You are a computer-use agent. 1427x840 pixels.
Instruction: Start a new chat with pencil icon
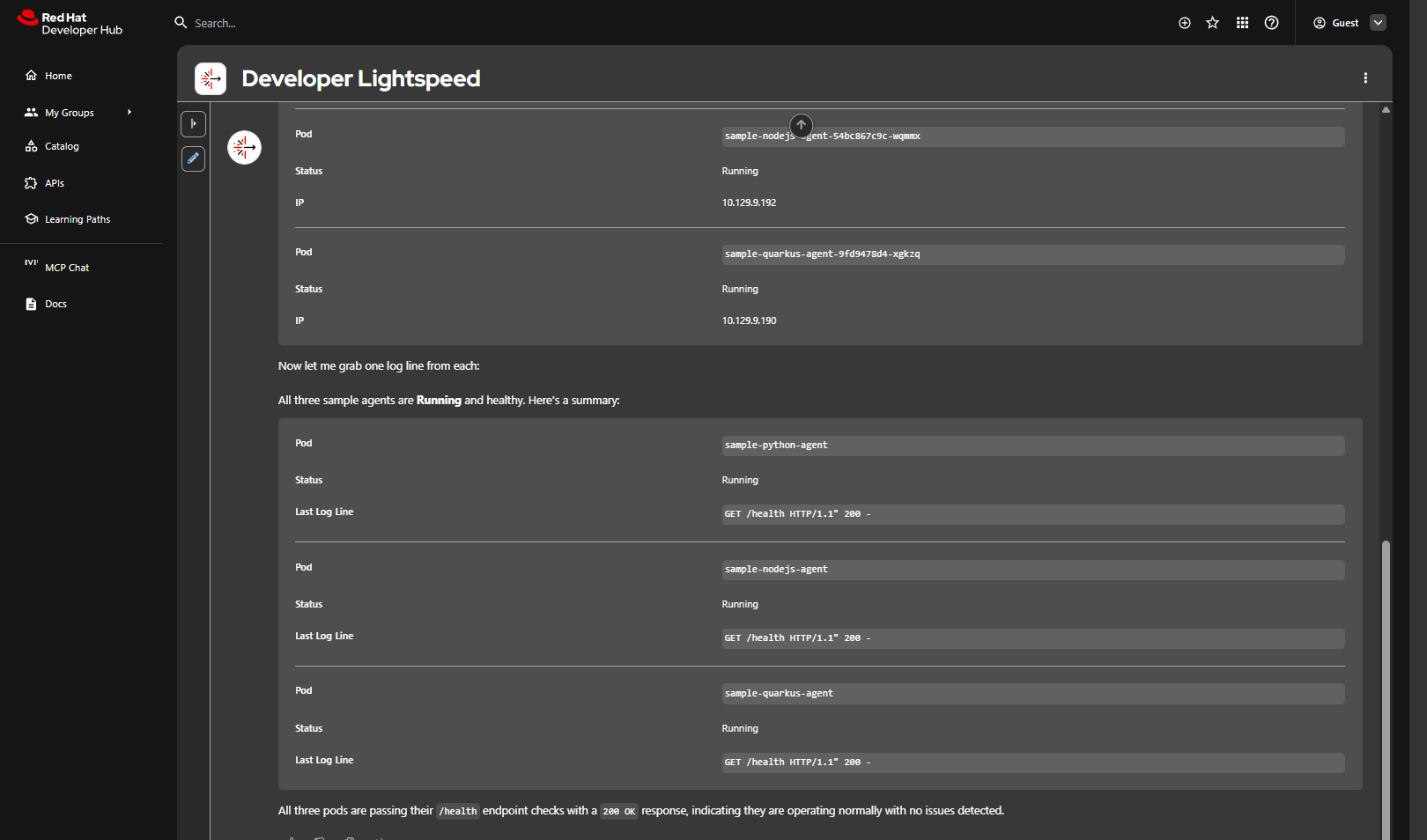(x=194, y=158)
